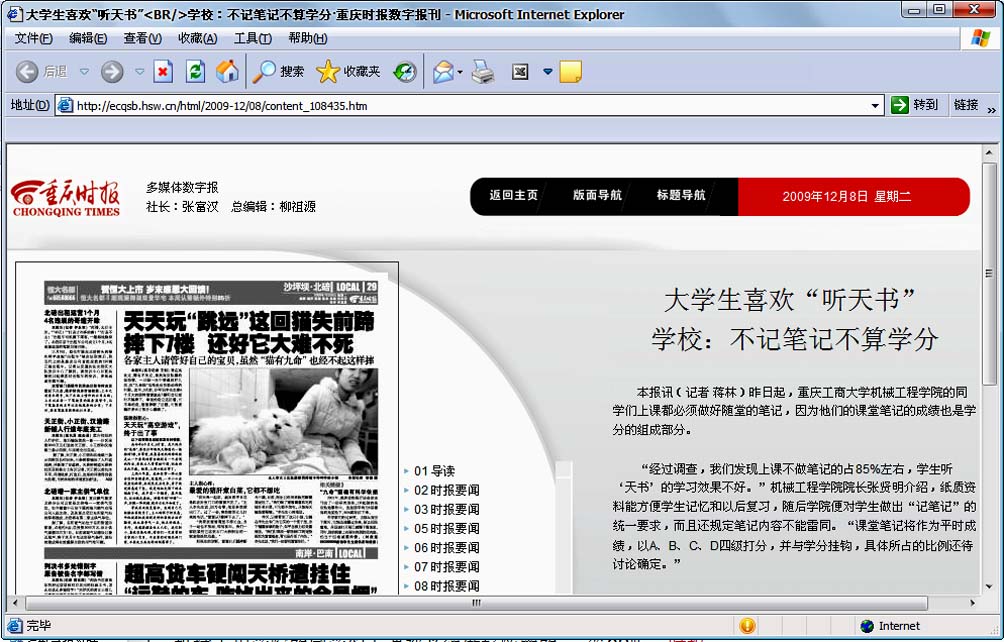This screenshot has width=1004, height=642.
Task: Expand the Back button history dropdown
Action: [84, 72]
